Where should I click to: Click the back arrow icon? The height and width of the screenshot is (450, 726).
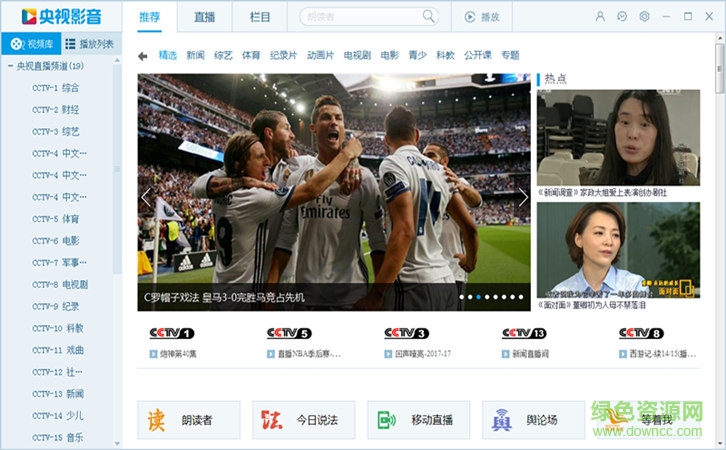[x=143, y=56]
